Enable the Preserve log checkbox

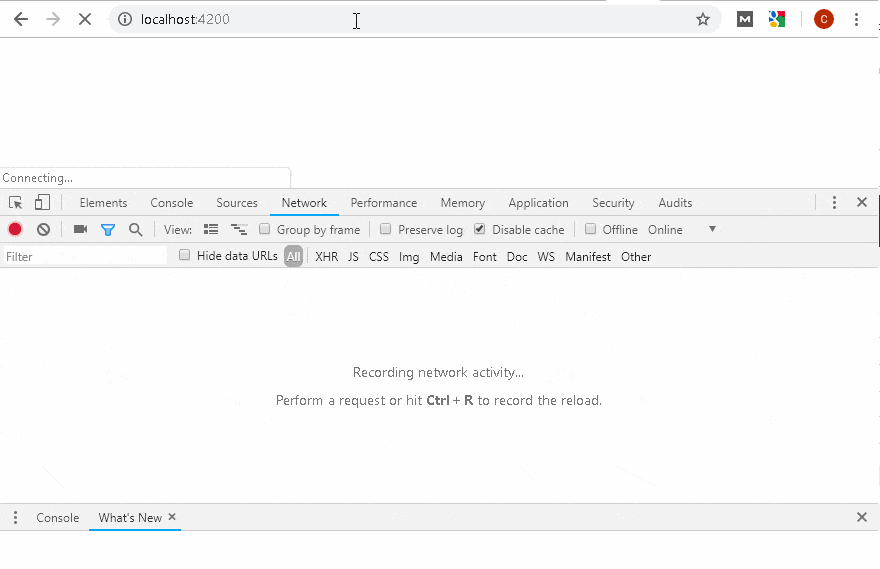[x=386, y=229]
